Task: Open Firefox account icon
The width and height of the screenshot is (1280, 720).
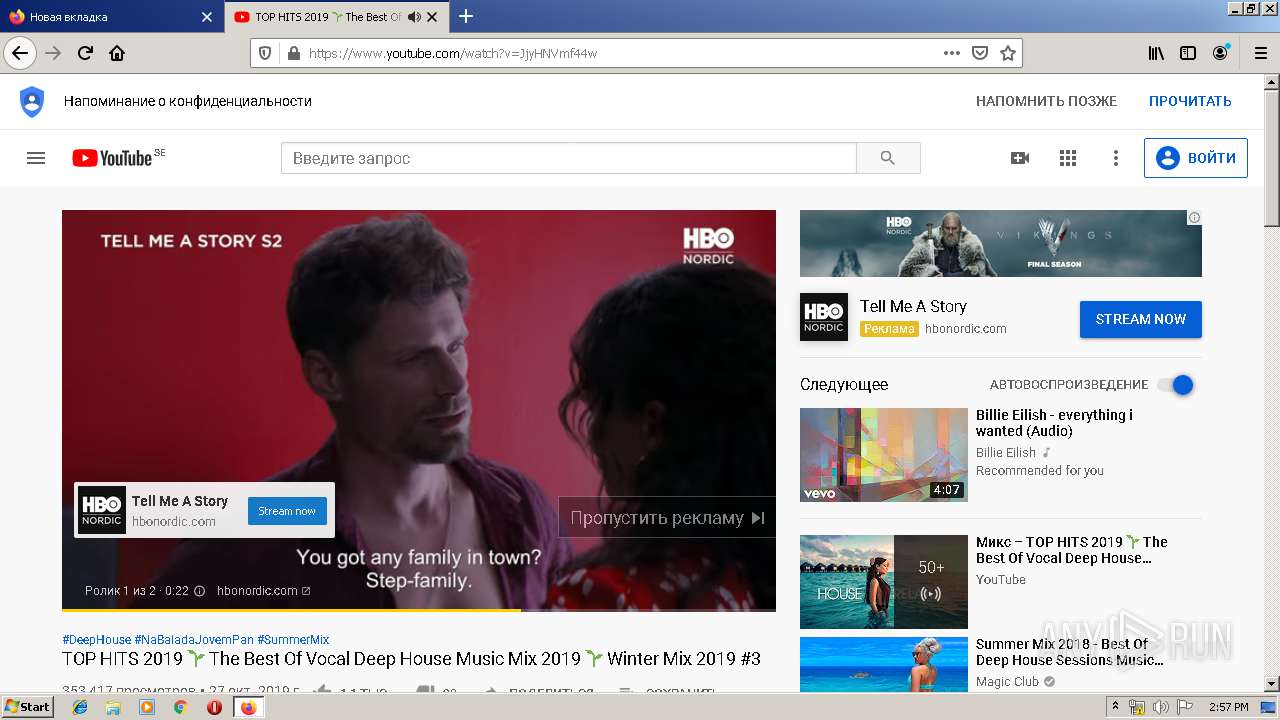Action: click(1220, 53)
